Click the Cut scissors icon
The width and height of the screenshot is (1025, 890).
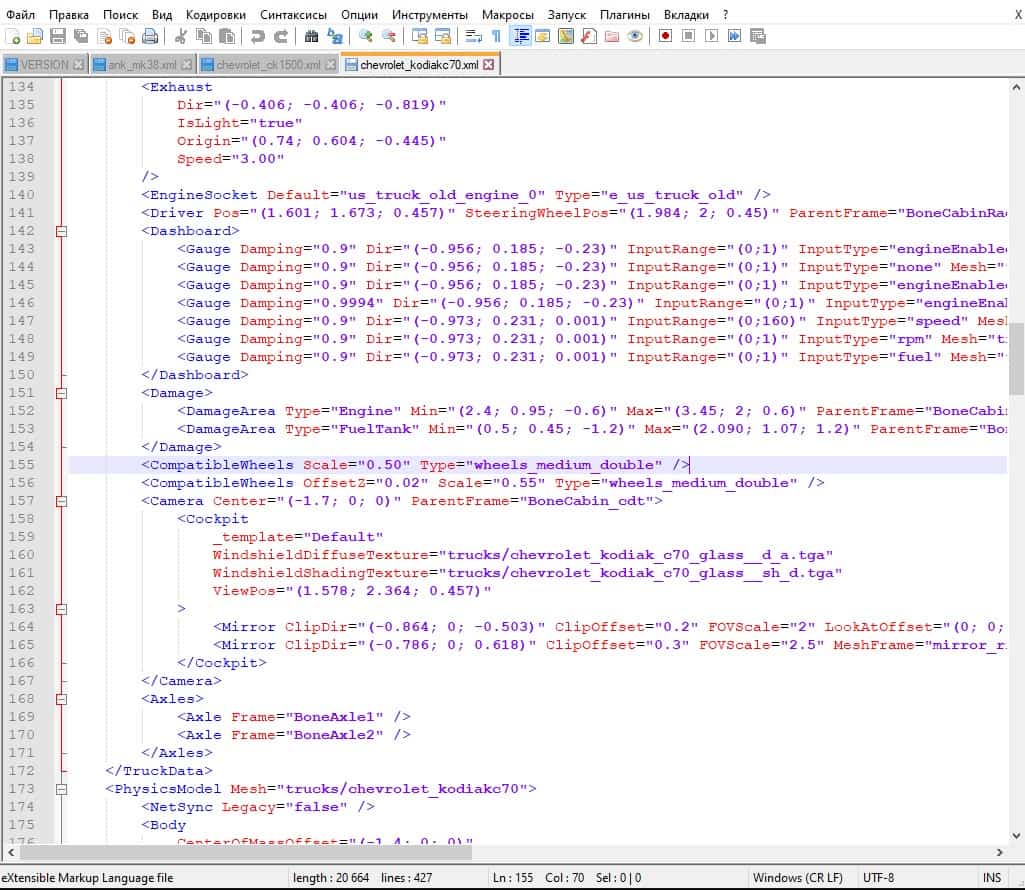[x=181, y=37]
